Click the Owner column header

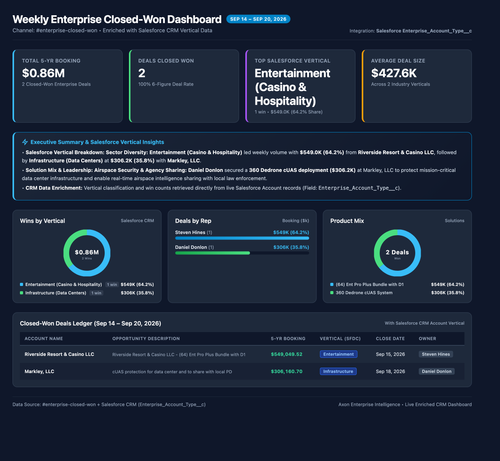point(427,338)
